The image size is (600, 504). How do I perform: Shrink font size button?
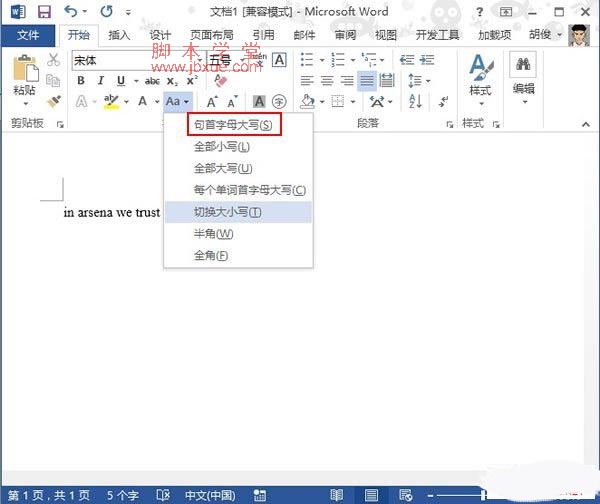pos(233,102)
